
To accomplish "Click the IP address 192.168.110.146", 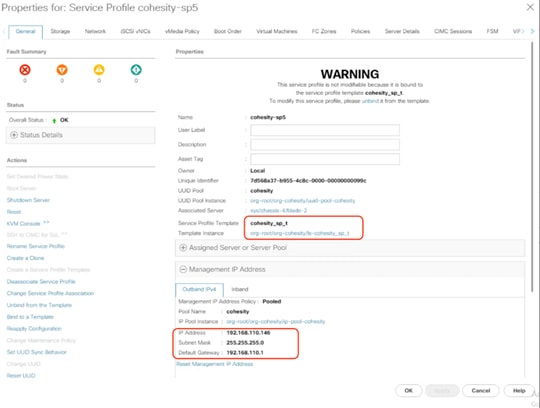I will [x=248, y=333].
